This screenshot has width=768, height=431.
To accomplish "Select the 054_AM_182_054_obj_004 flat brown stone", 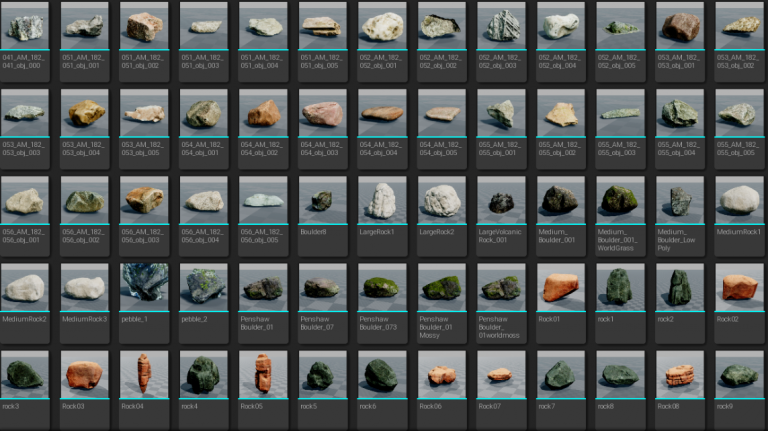I will coord(382,113).
